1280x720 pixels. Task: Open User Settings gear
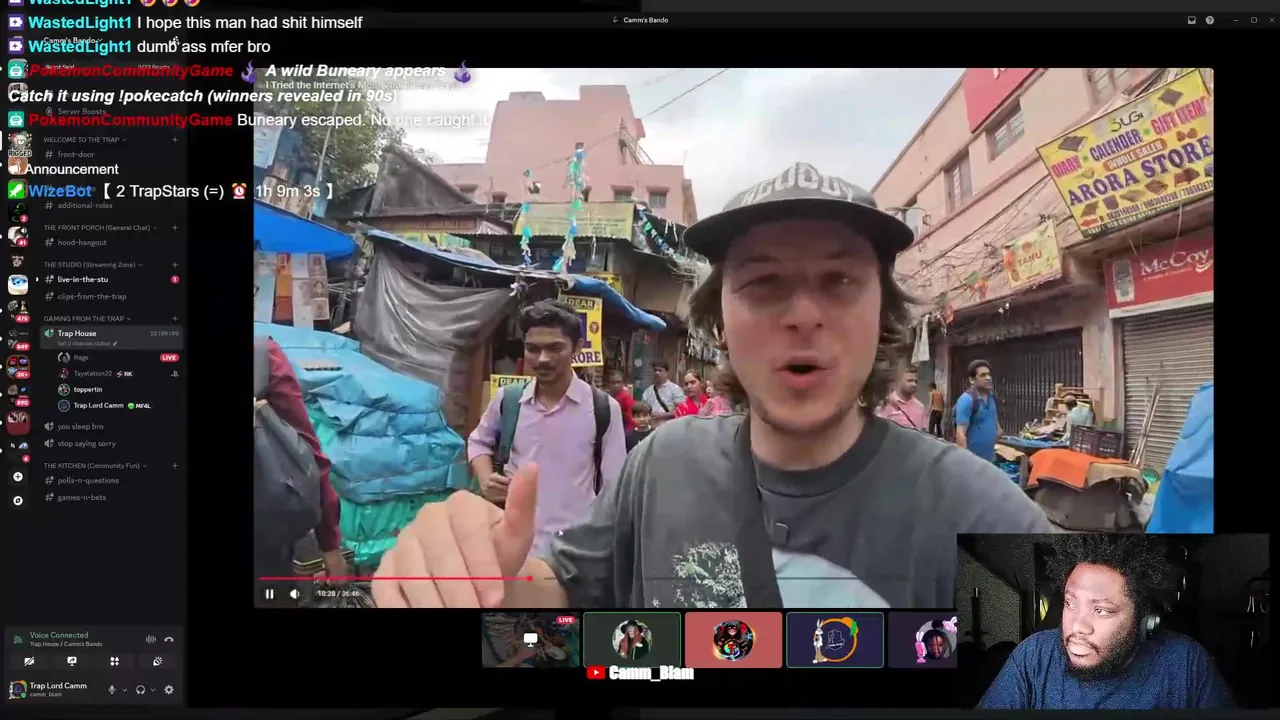pyautogui.click(x=168, y=689)
